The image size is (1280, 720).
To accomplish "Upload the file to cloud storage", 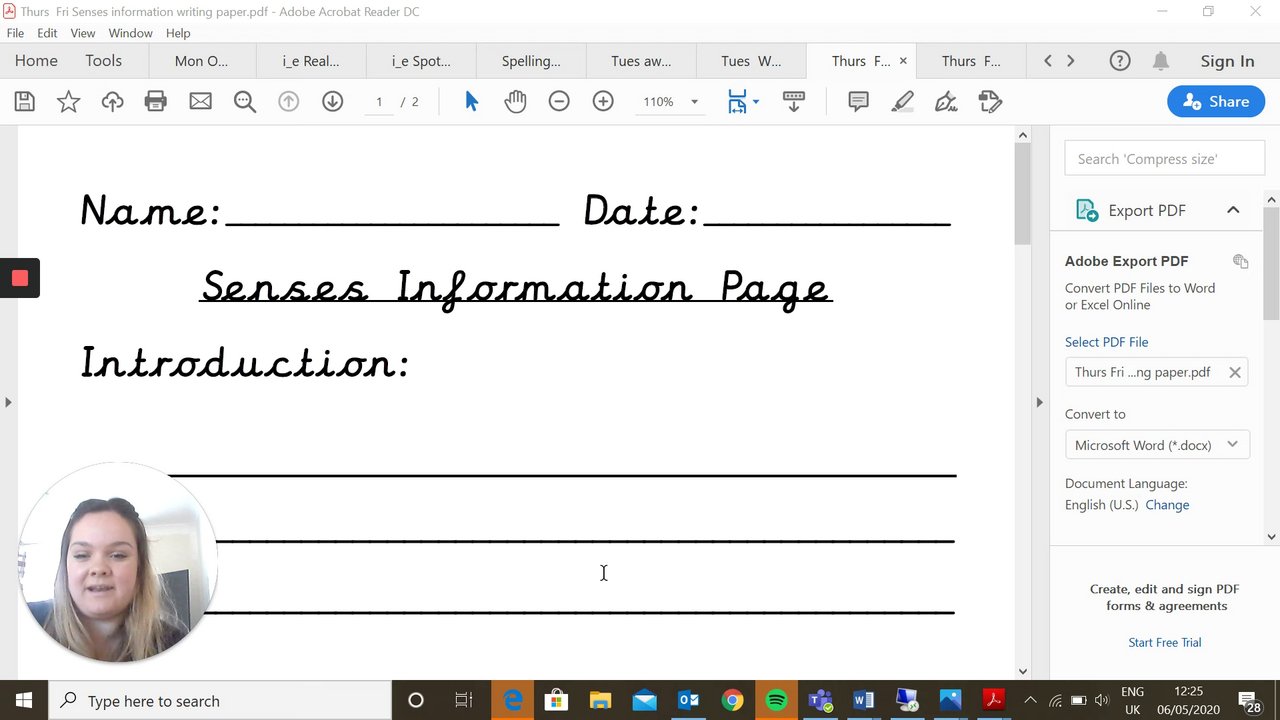I will point(112,101).
